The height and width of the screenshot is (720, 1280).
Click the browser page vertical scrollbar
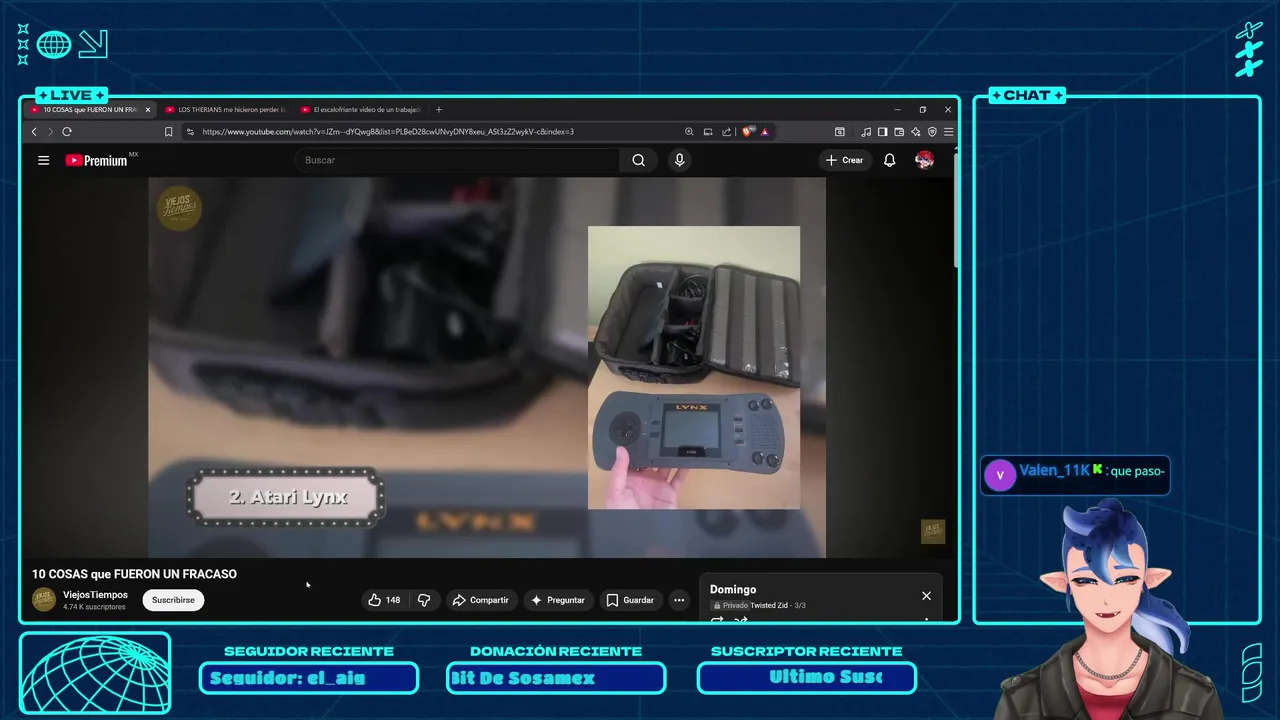(956, 210)
